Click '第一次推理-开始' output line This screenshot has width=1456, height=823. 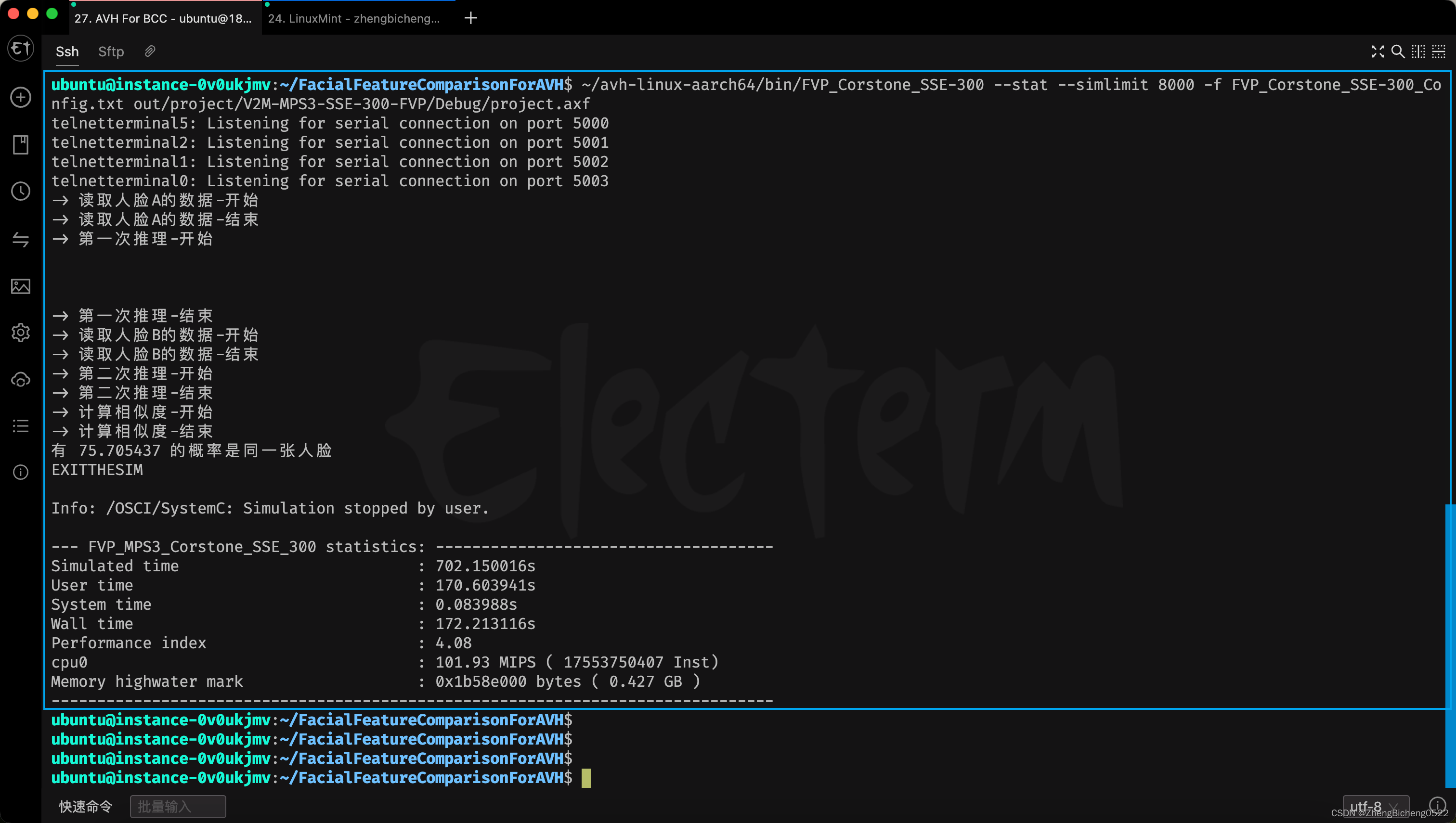(132, 239)
